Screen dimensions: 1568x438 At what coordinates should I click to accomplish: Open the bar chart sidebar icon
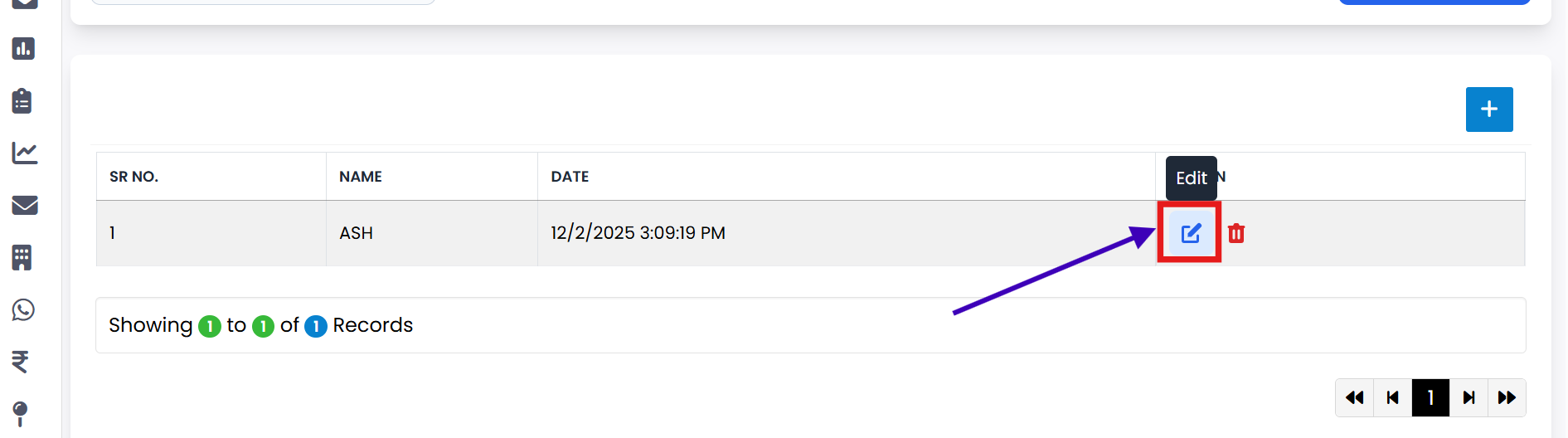coord(23,49)
